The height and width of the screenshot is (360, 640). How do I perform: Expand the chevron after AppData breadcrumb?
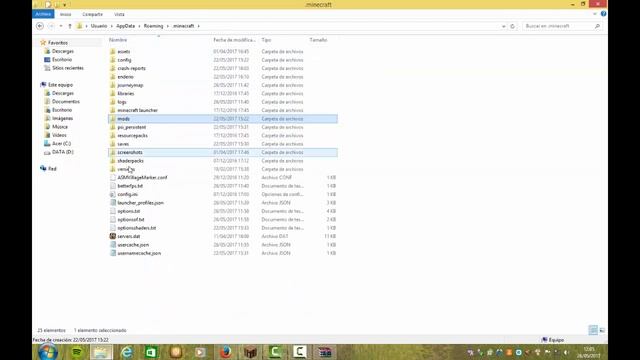139,26
